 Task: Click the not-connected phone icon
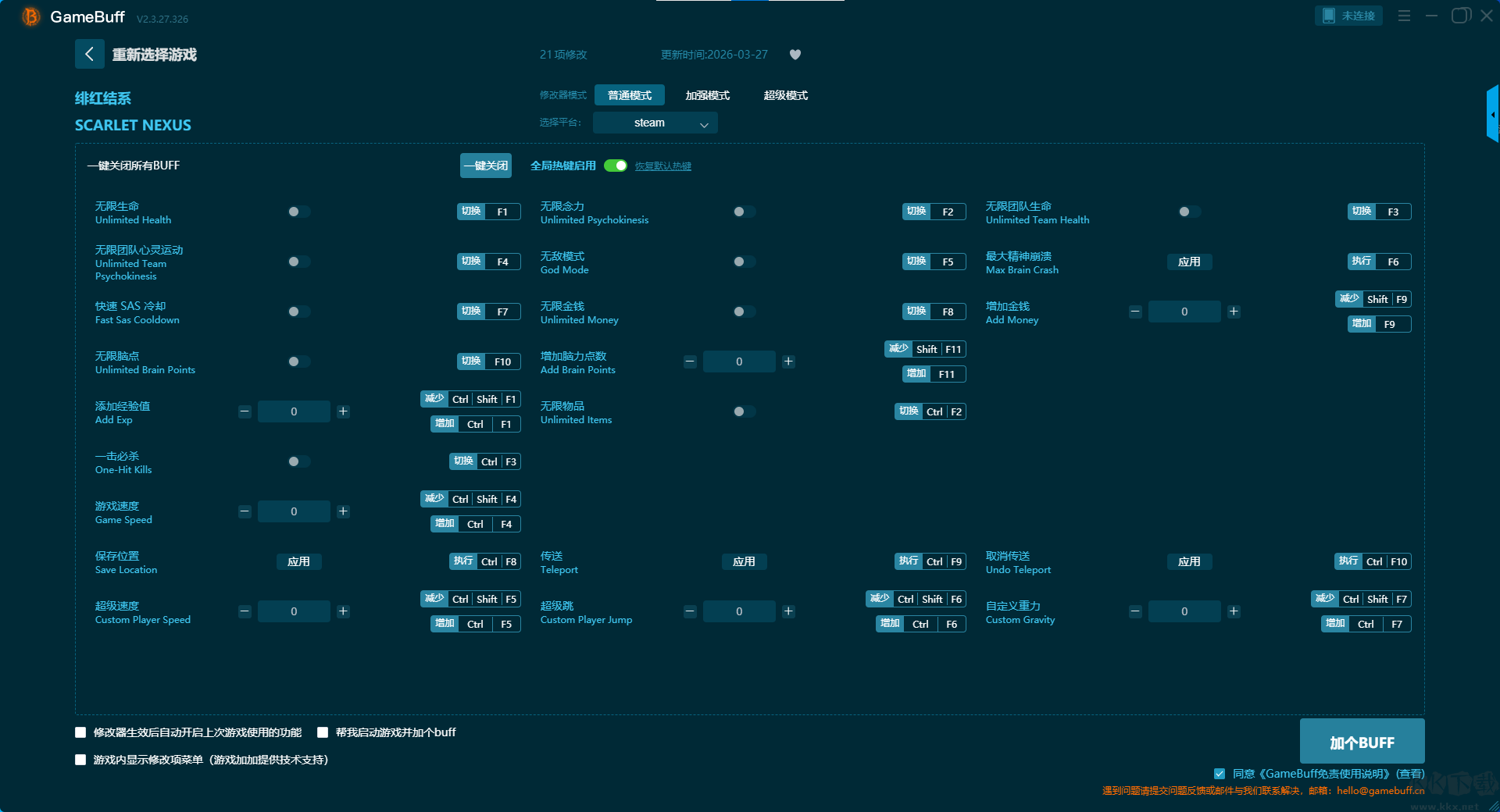click(1329, 16)
